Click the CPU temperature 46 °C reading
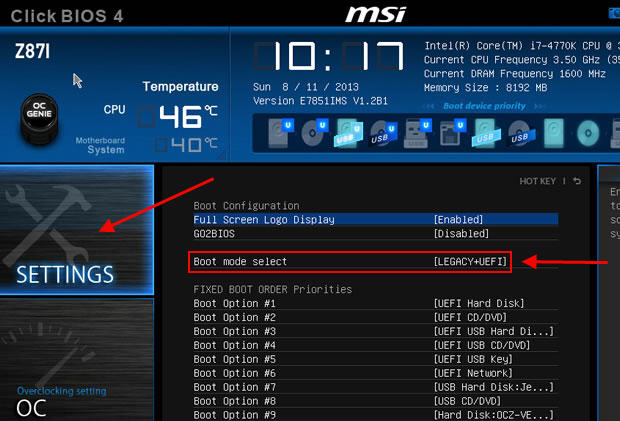 pyautogui.click(x=178, y=116)
